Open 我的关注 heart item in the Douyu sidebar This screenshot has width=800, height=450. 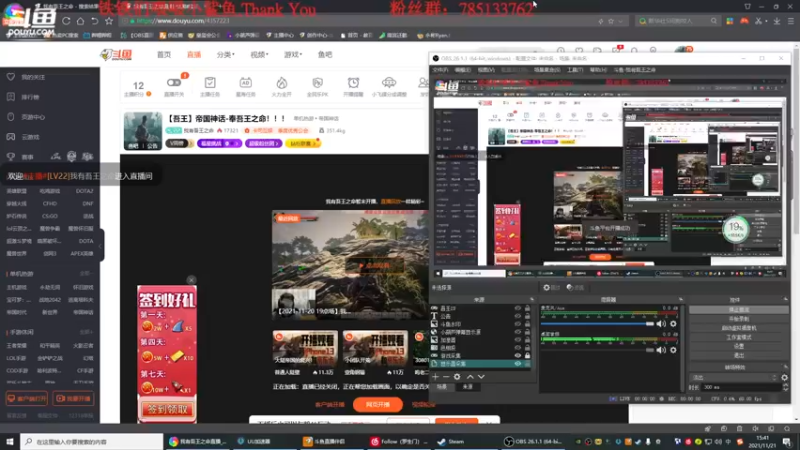[27, 77]
